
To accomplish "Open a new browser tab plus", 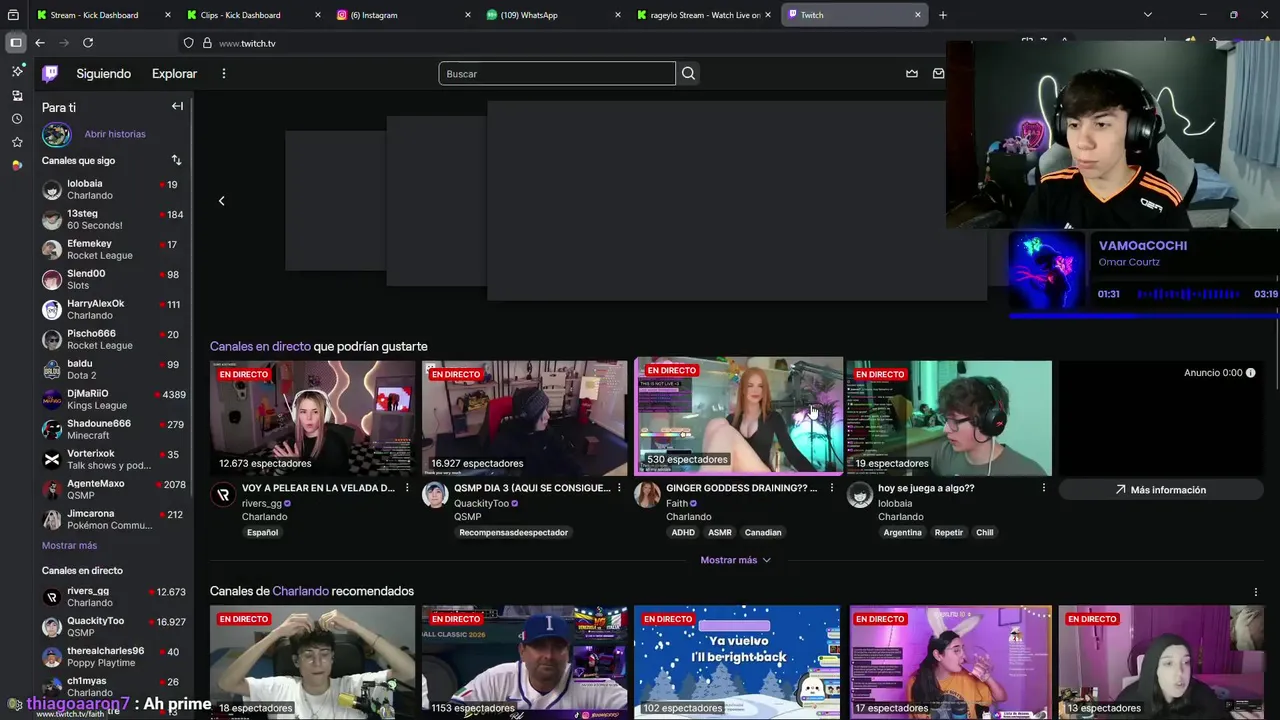I will tap(942, 15).
